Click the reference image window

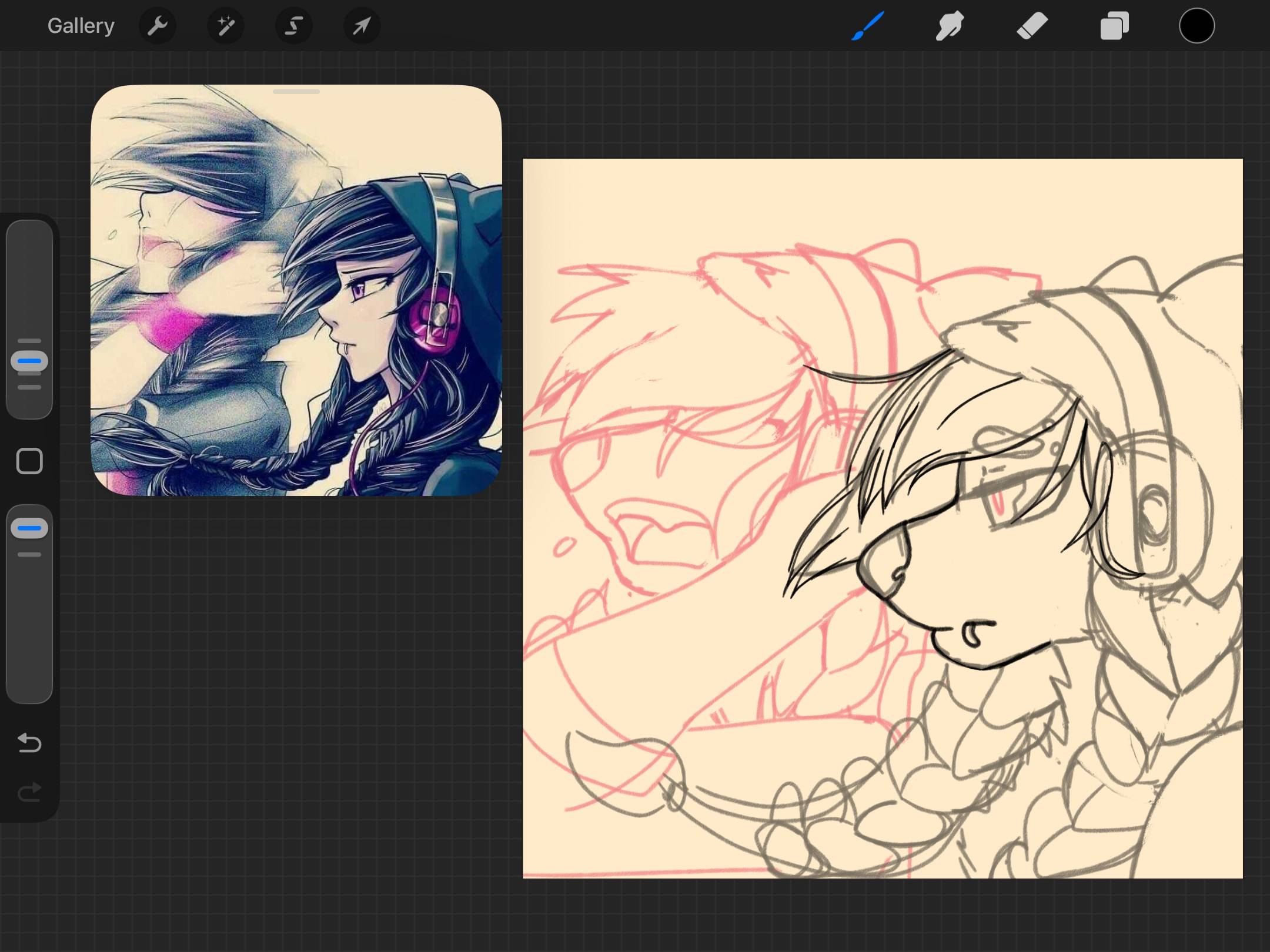click(x=296, y=290)
